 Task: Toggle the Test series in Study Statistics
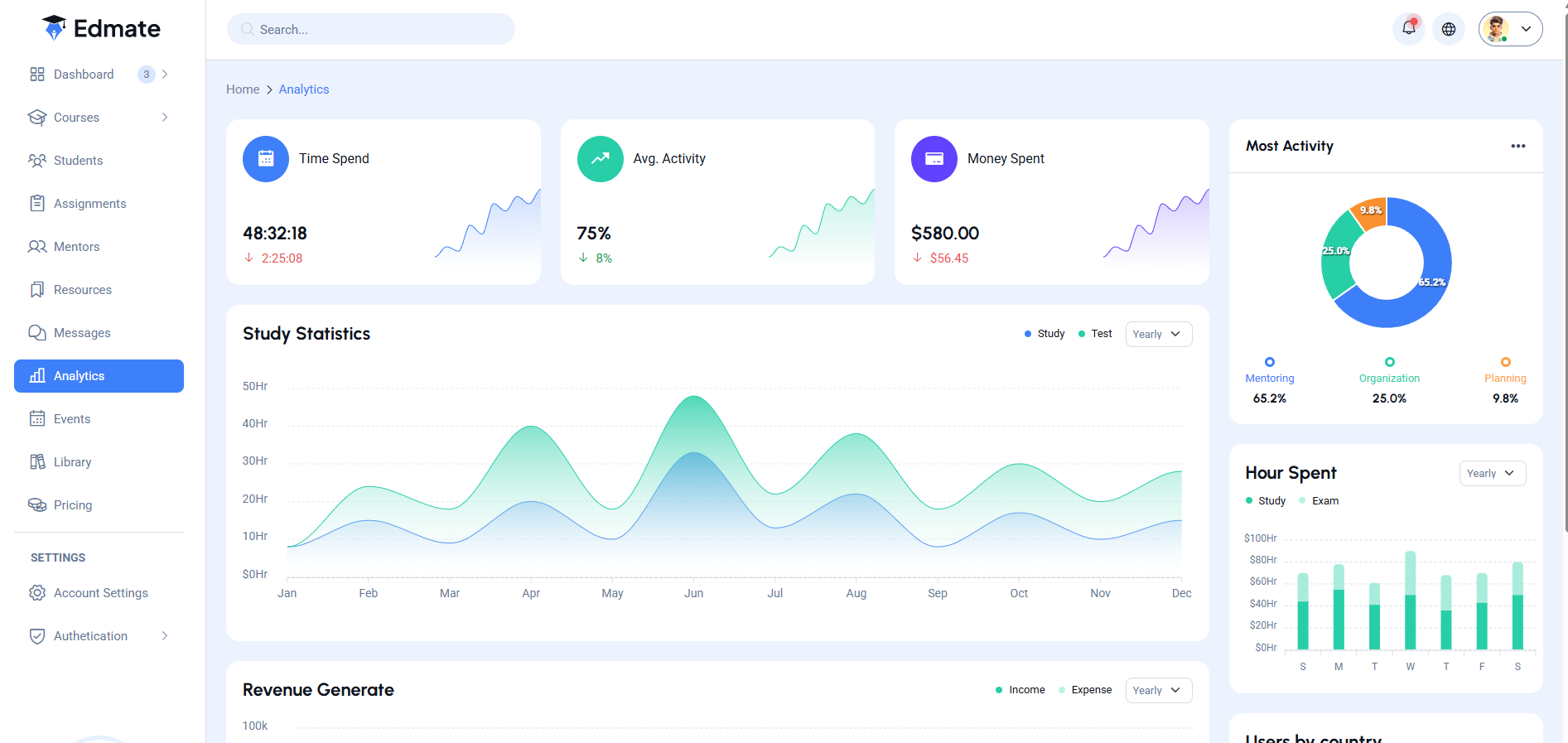[1095, 334]
